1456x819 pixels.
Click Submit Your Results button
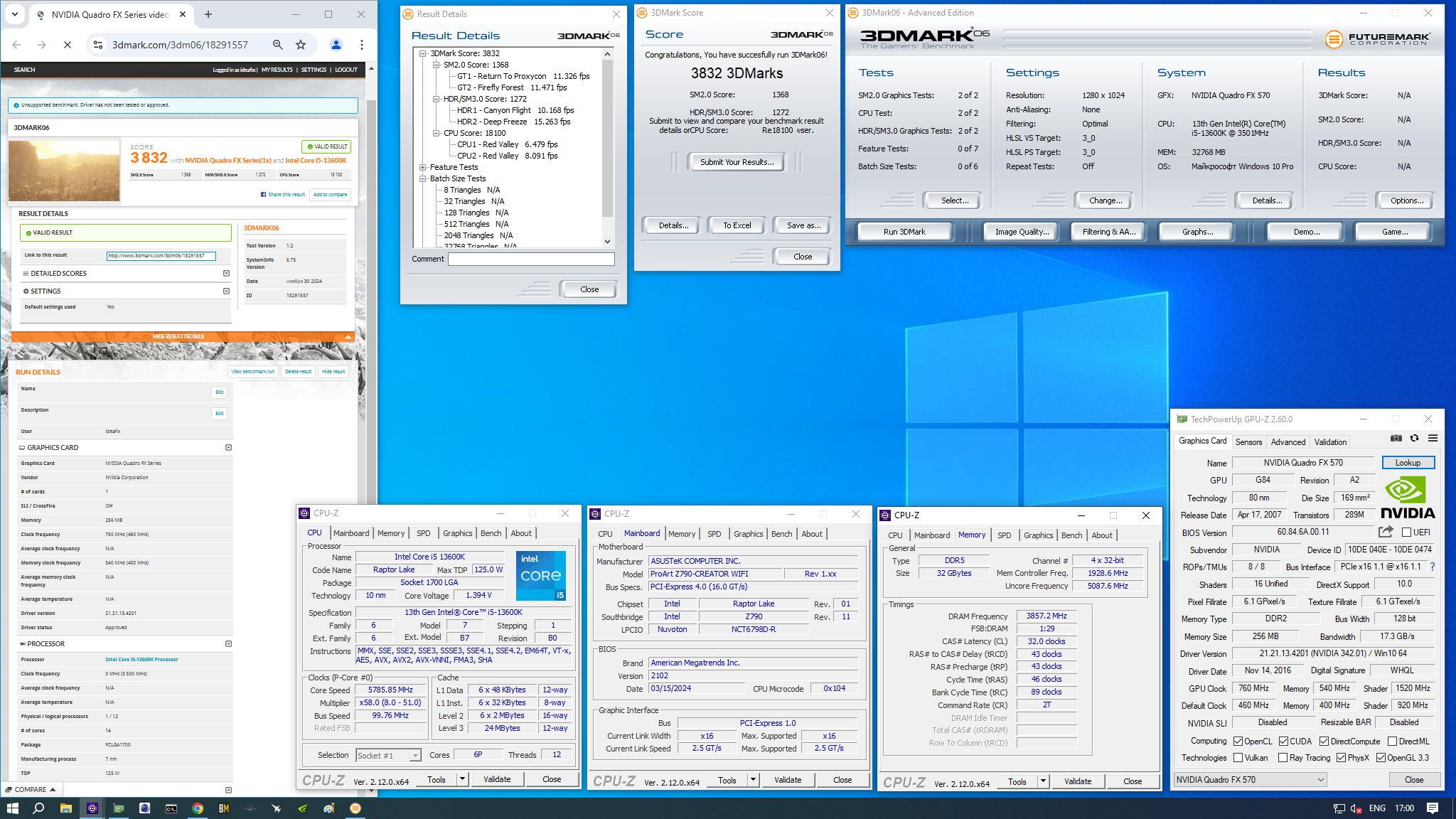click(x=737, y=162)
